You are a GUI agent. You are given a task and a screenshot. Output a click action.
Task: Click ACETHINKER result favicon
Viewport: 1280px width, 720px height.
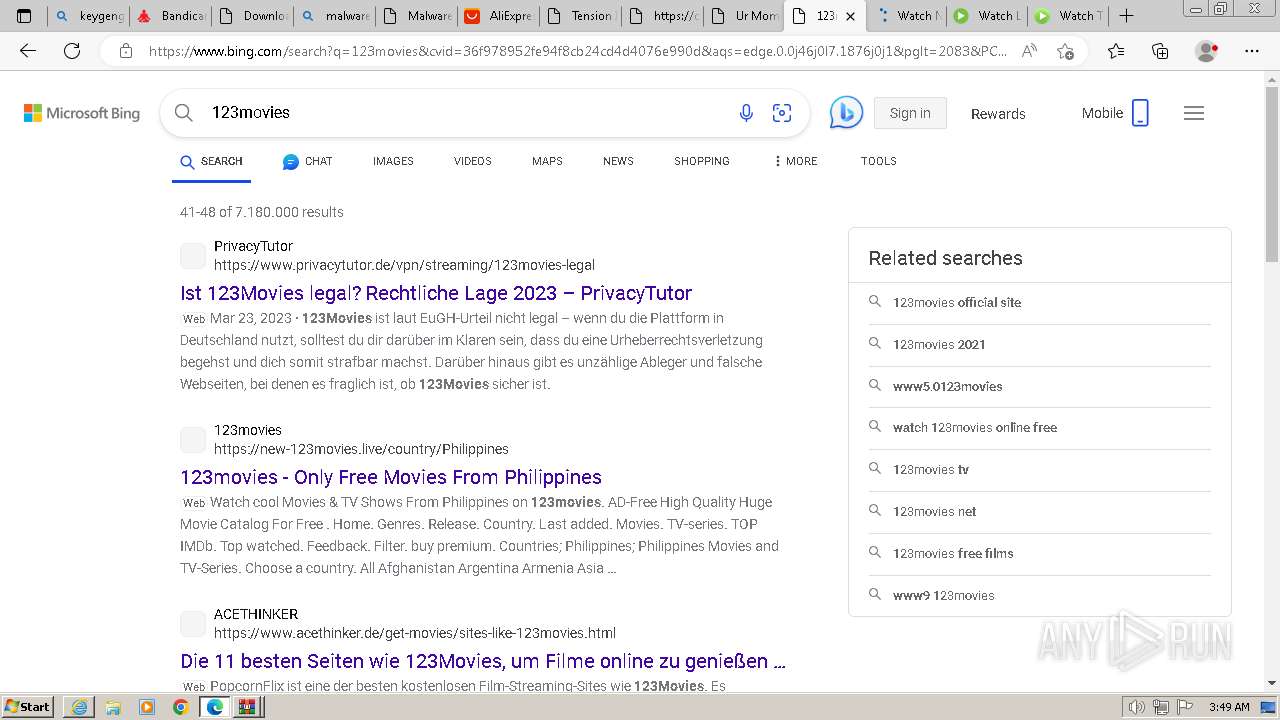(x=193, y=624)
